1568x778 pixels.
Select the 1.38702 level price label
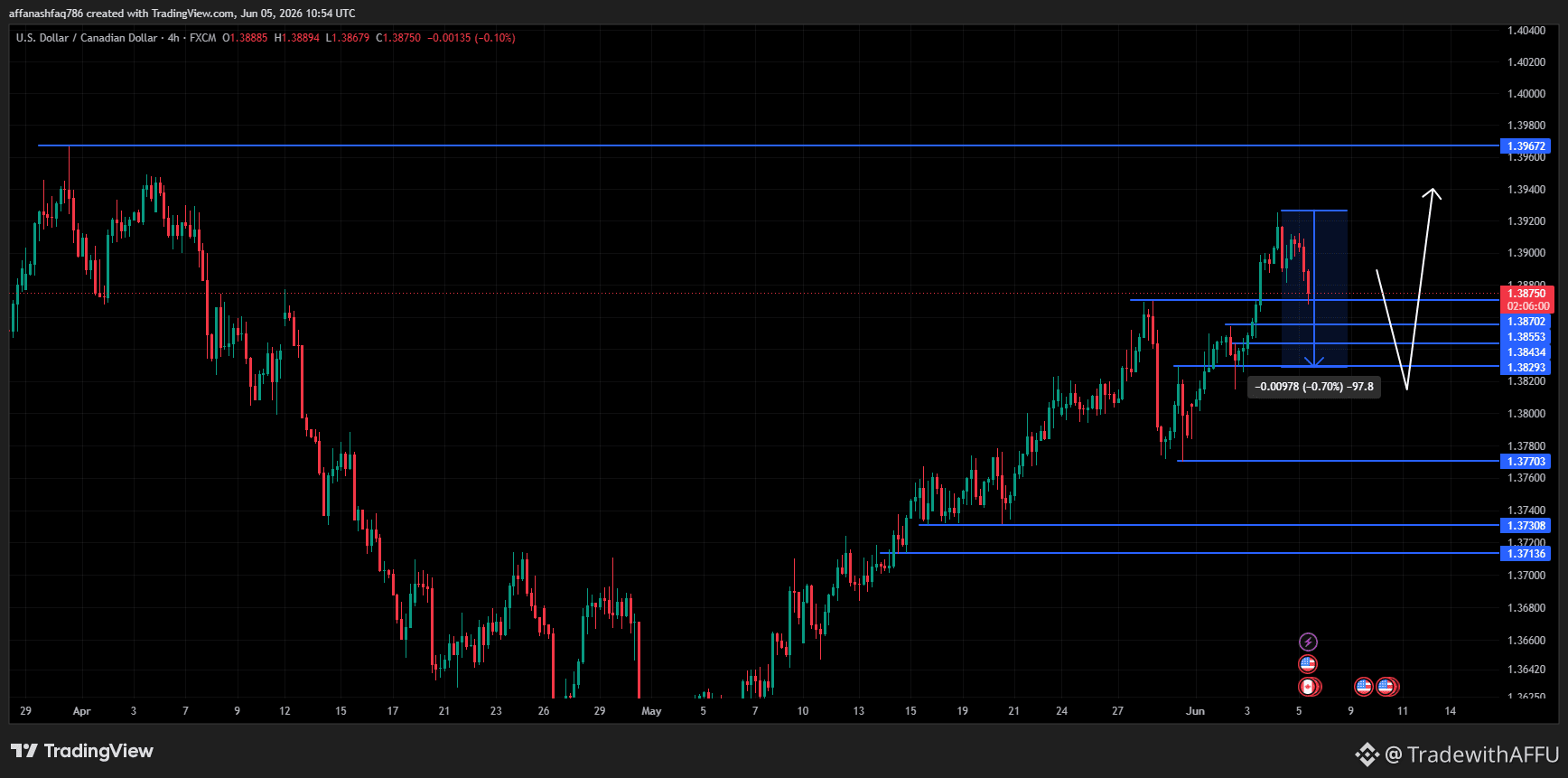[1526, 322]
